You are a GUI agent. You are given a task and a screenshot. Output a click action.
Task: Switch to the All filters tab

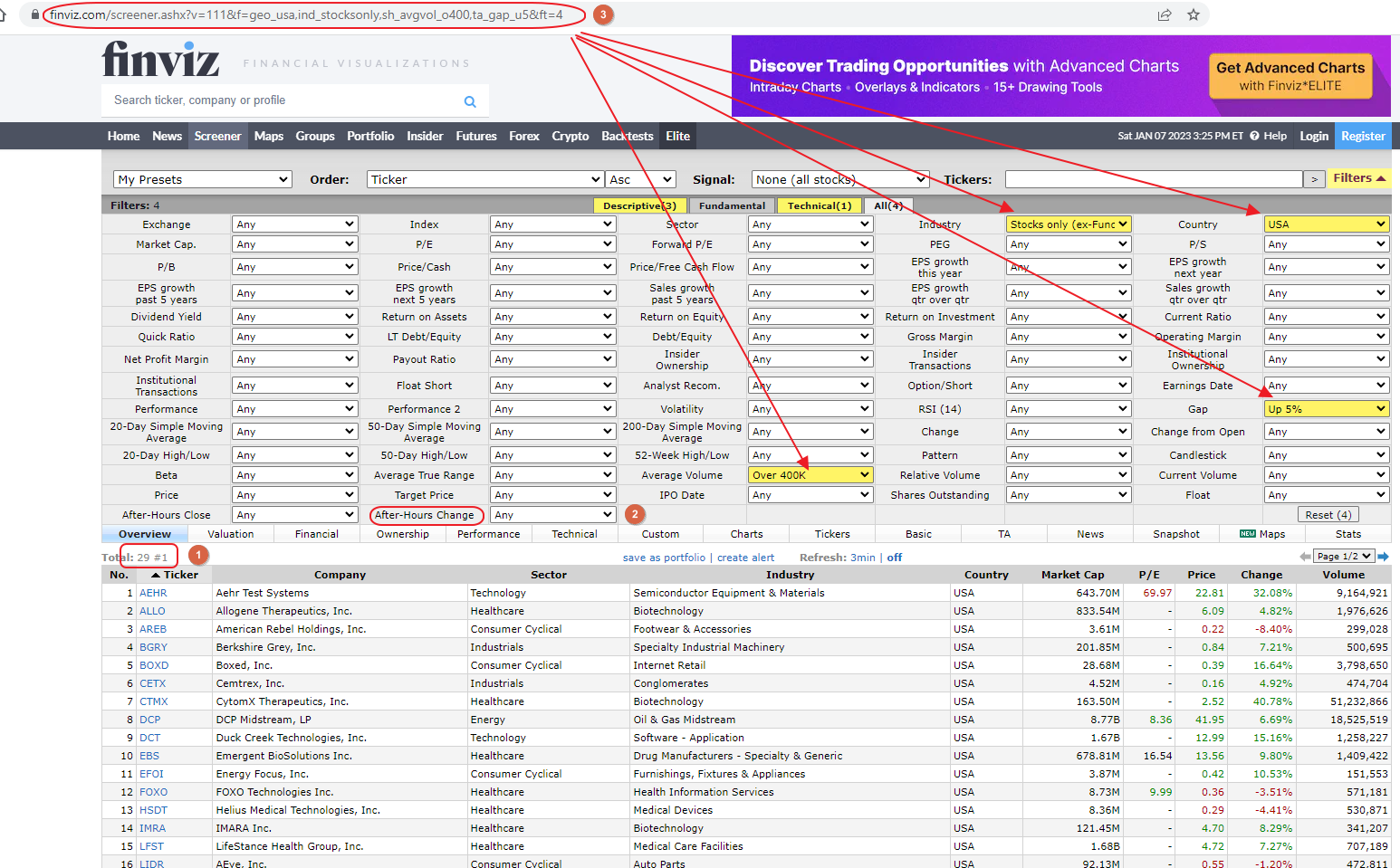click(888, 205)
